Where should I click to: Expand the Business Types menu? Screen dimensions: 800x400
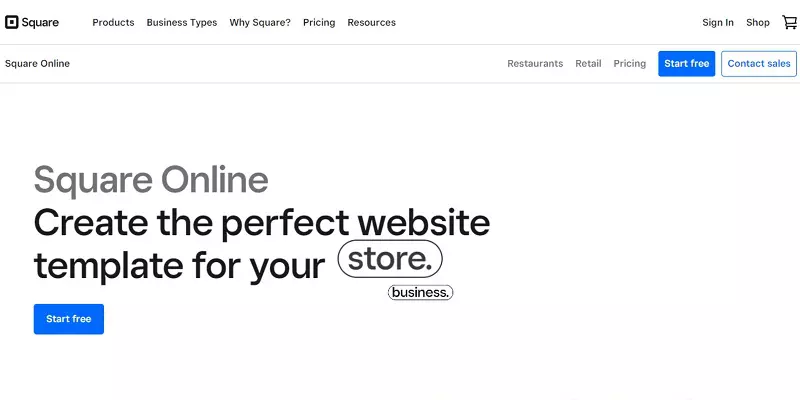tap(182, 22)
